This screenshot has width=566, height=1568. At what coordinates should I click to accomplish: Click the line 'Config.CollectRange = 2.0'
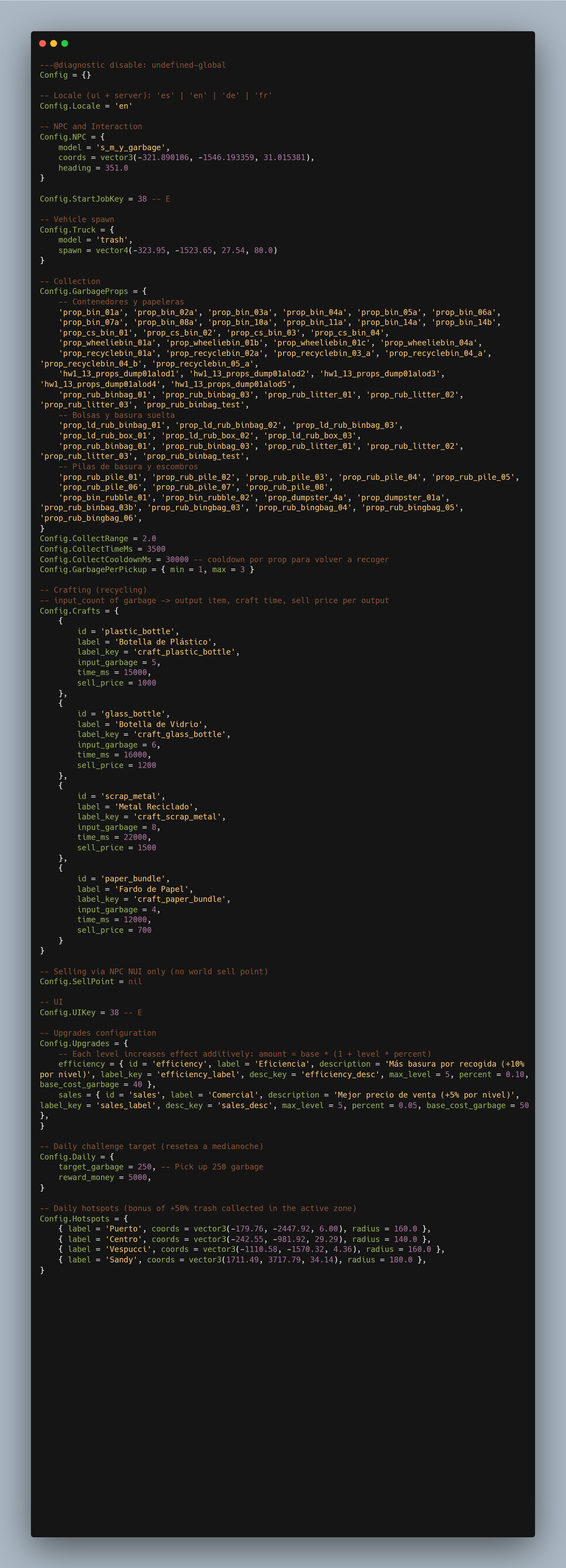tap(98, 539)
